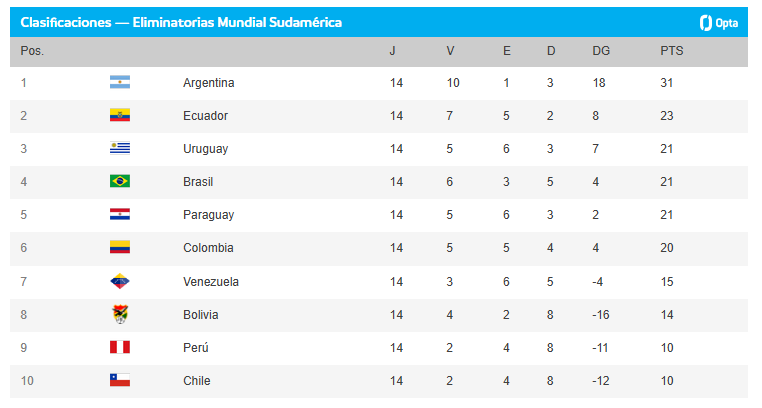
Task: Select the V column header
Action: (x=450, y=51)
